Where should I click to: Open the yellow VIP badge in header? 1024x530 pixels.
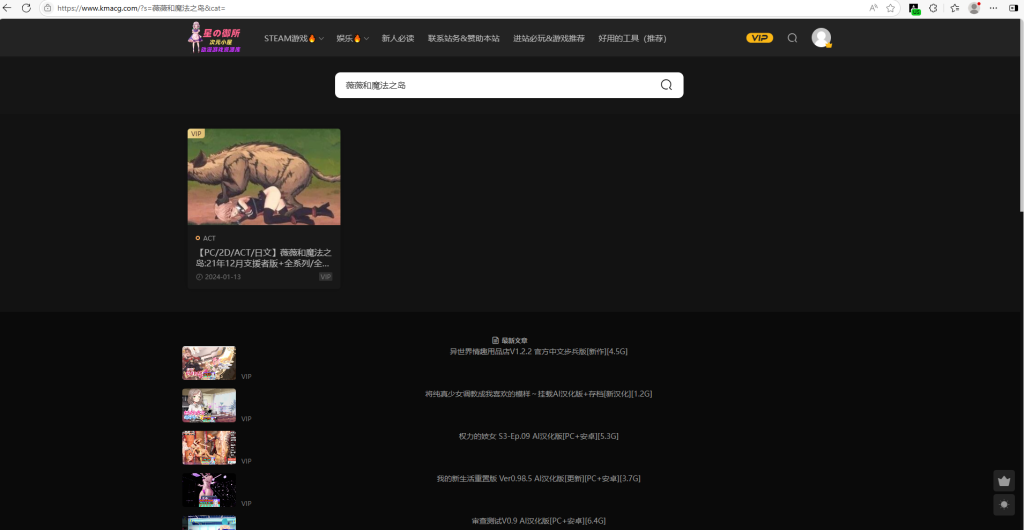click(x=760, y=38)
